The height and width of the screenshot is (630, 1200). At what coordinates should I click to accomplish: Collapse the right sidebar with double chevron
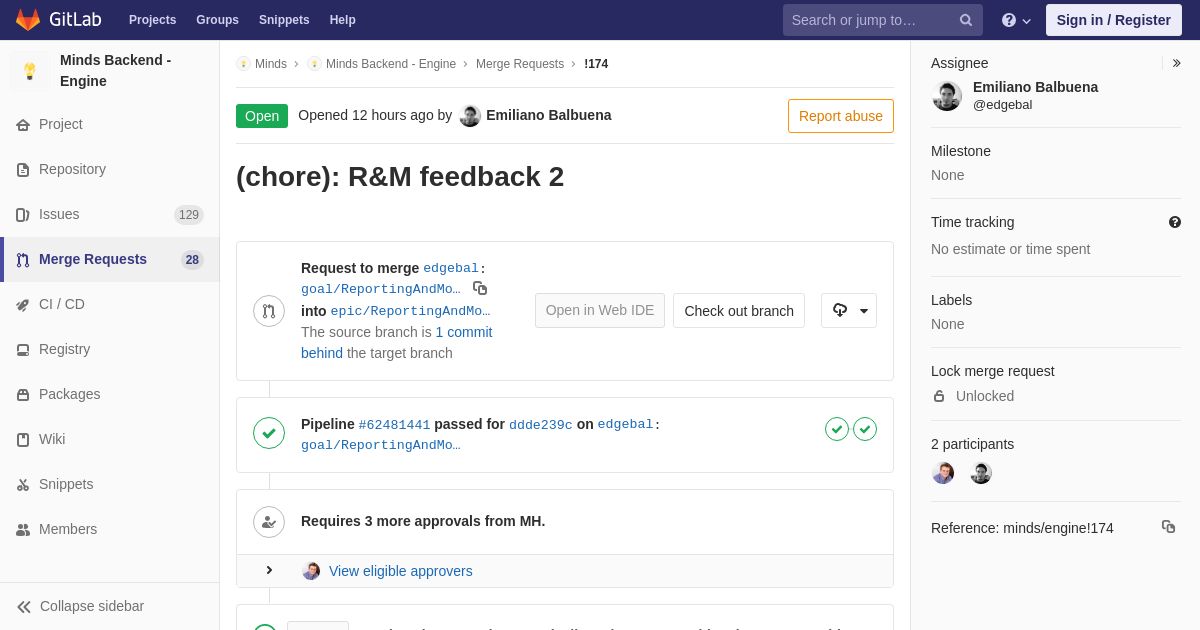pos(1176,63)
